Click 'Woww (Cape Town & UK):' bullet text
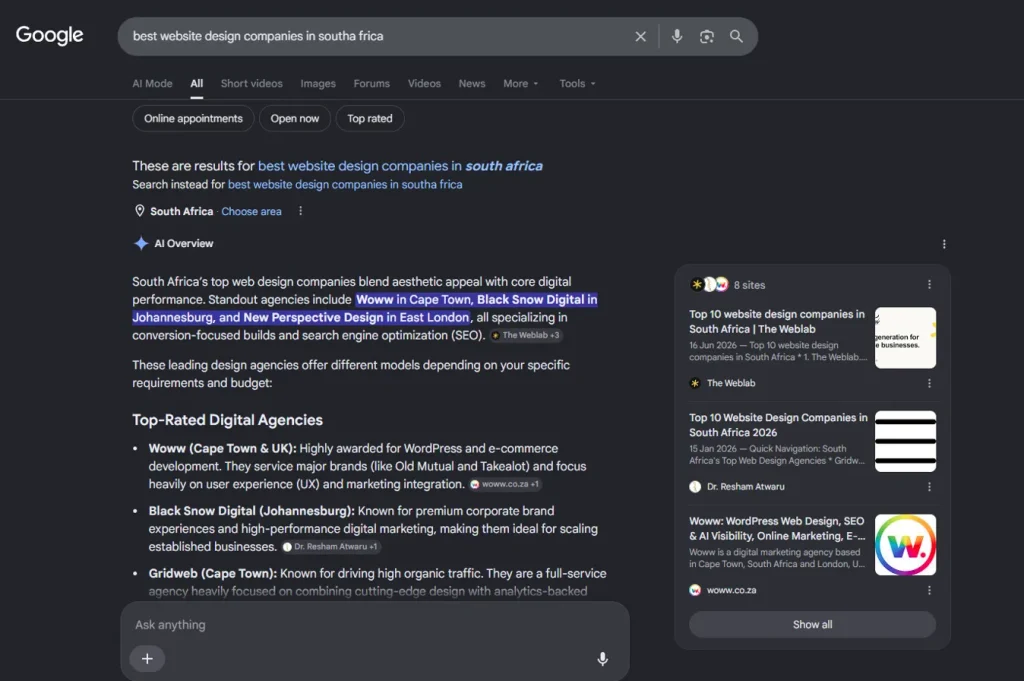 [x=223, y=449]
